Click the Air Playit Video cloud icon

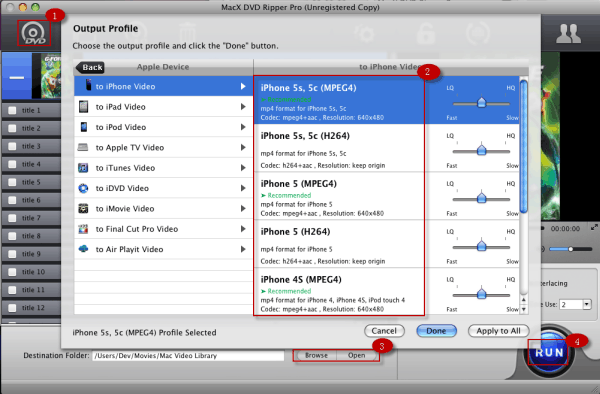point(83,249)
